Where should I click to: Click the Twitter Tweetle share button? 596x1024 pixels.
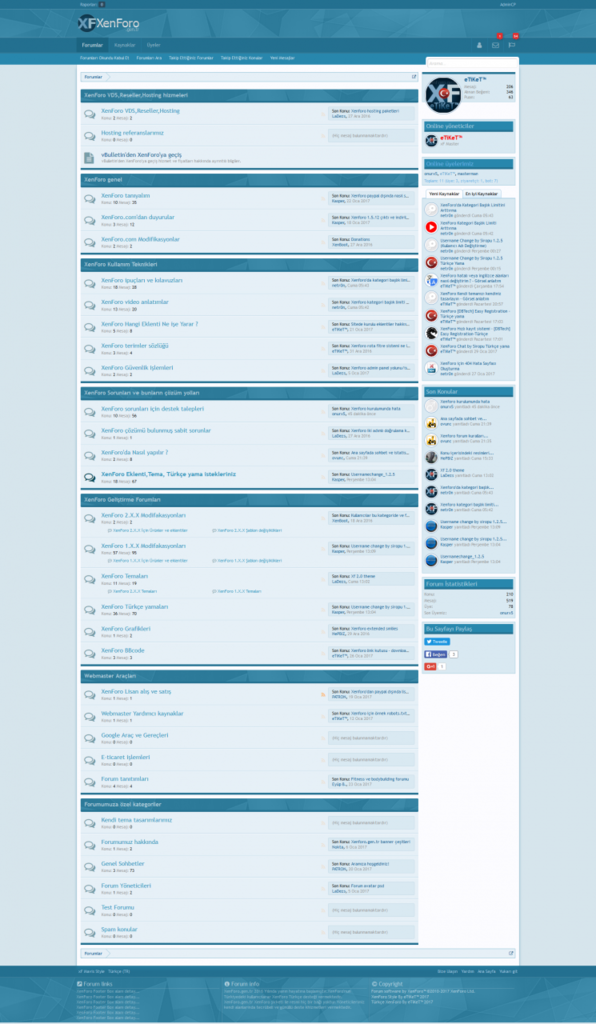click(x=437, y=641)
